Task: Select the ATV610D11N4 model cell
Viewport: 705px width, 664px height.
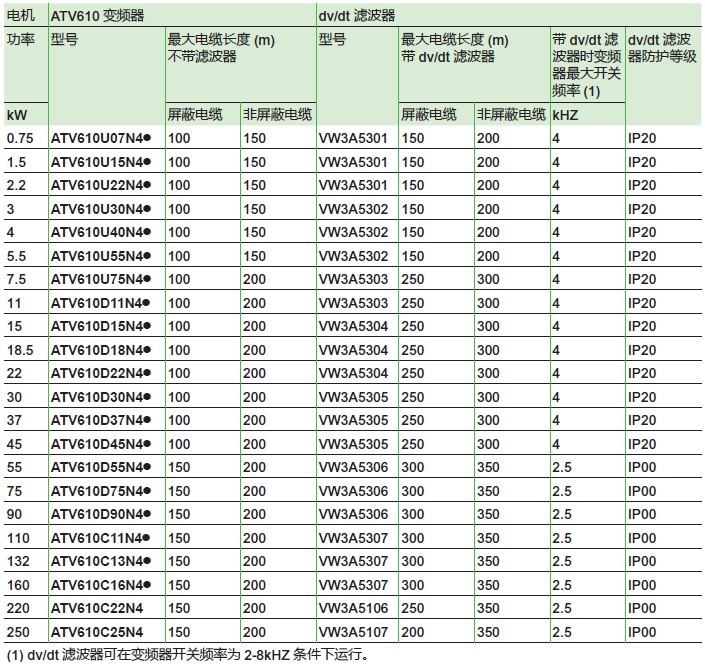Action: (x=100, y=303)
